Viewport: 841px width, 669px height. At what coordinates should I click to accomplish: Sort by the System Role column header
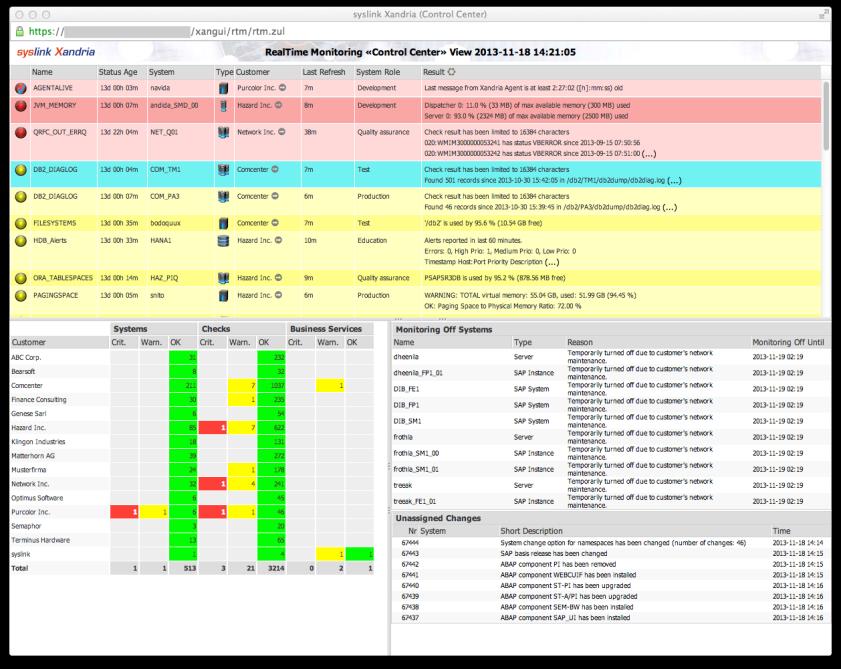click(x=378, y=72)
